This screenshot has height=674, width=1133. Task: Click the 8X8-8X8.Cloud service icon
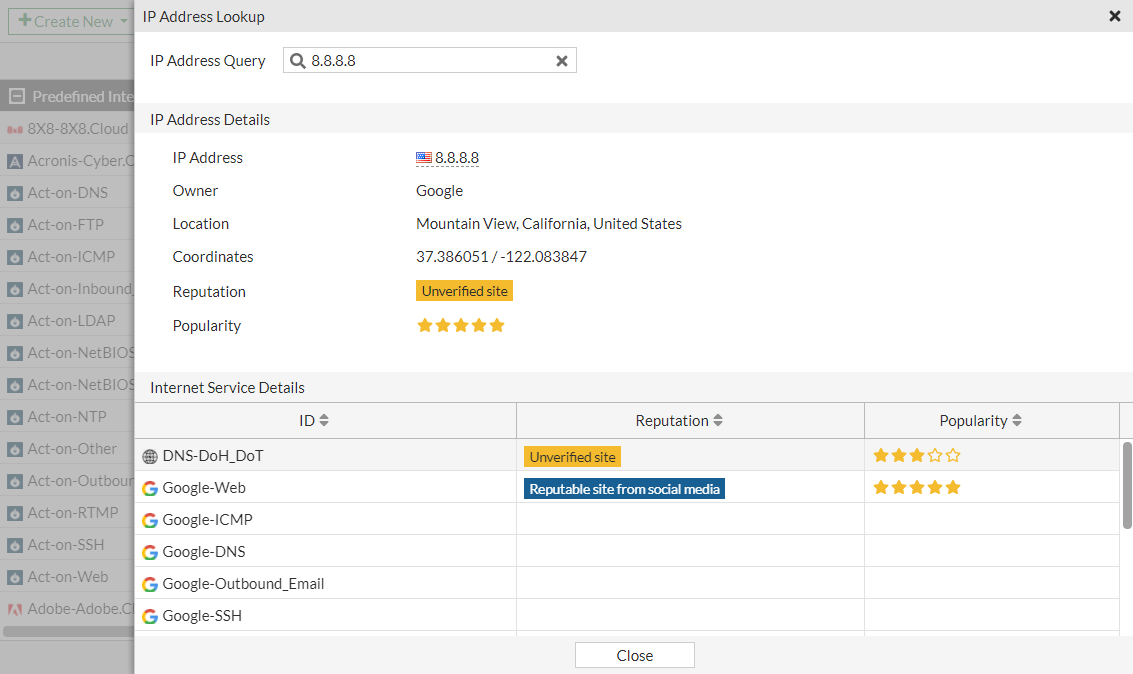pyautogui.click(x=15, y=129)
